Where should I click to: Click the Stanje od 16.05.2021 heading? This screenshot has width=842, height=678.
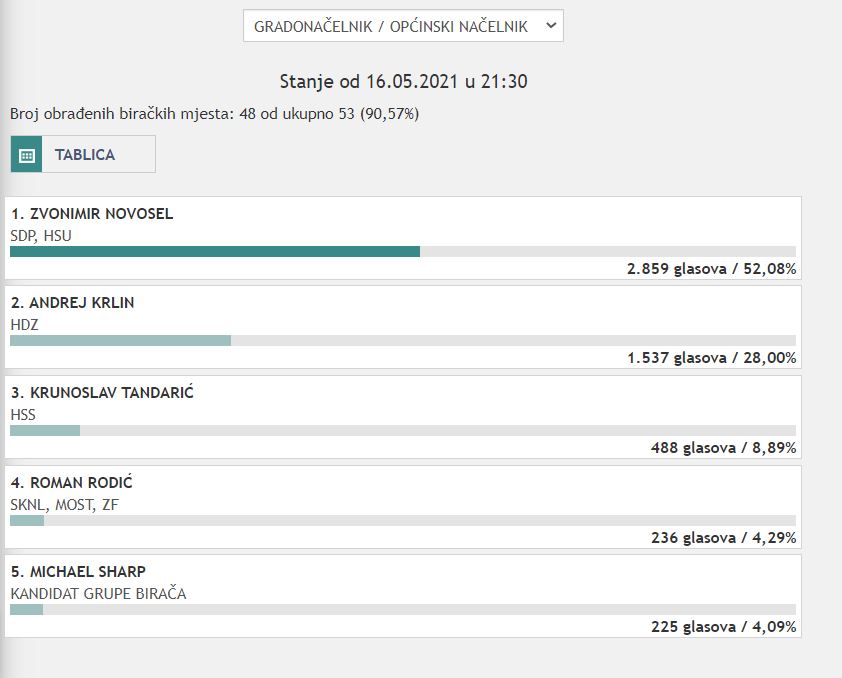pyautogui.click(x=403, y=82)
